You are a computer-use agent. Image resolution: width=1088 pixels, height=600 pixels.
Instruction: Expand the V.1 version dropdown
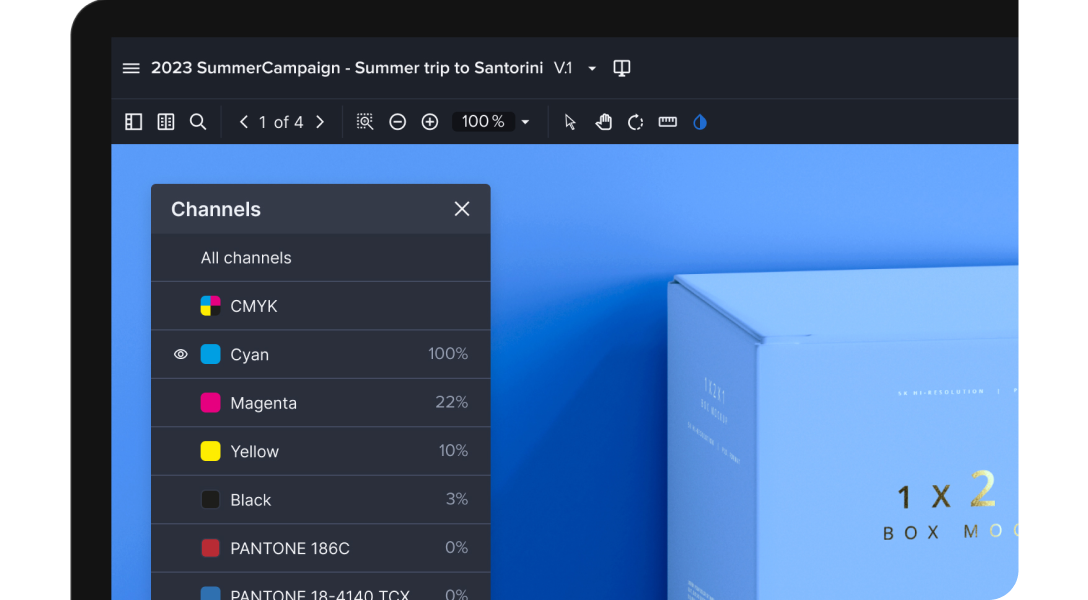point(592,69)
